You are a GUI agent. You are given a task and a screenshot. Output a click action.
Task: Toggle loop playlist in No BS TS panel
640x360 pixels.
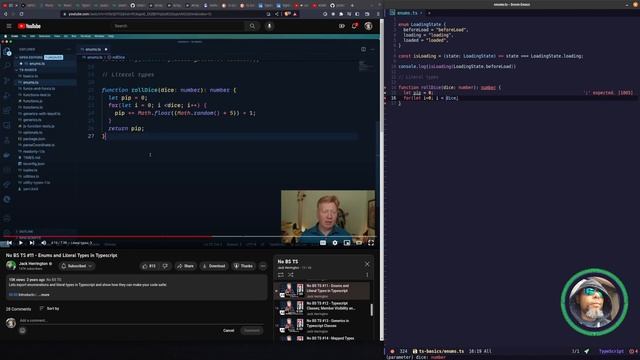[281, 275]
